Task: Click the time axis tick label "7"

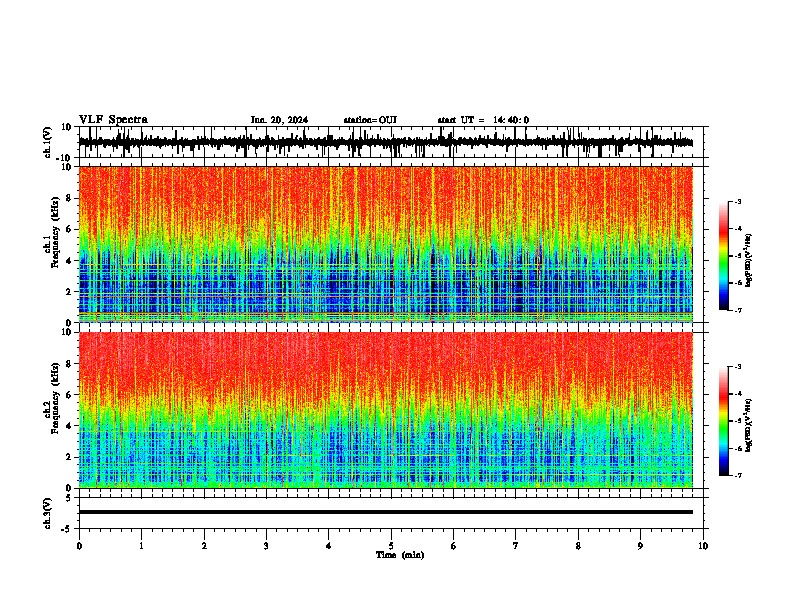Action: [x=516, y=546]
